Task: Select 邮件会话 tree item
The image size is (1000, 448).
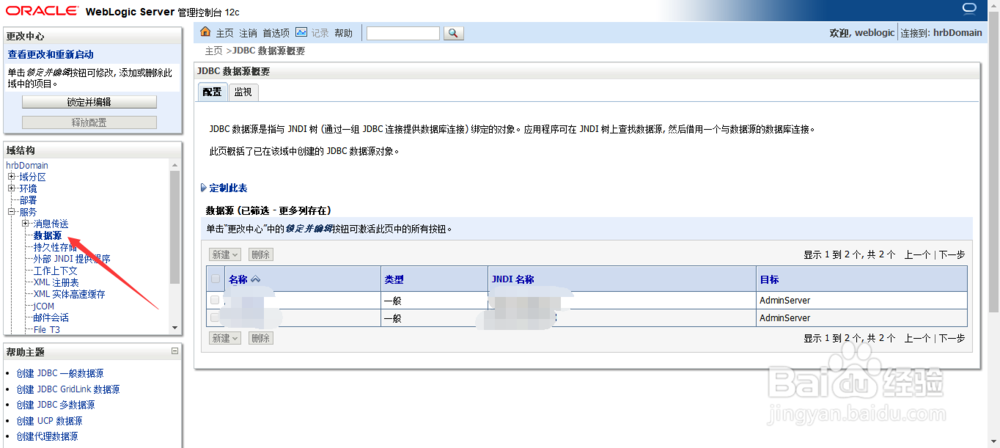Action: pos(51,318)
